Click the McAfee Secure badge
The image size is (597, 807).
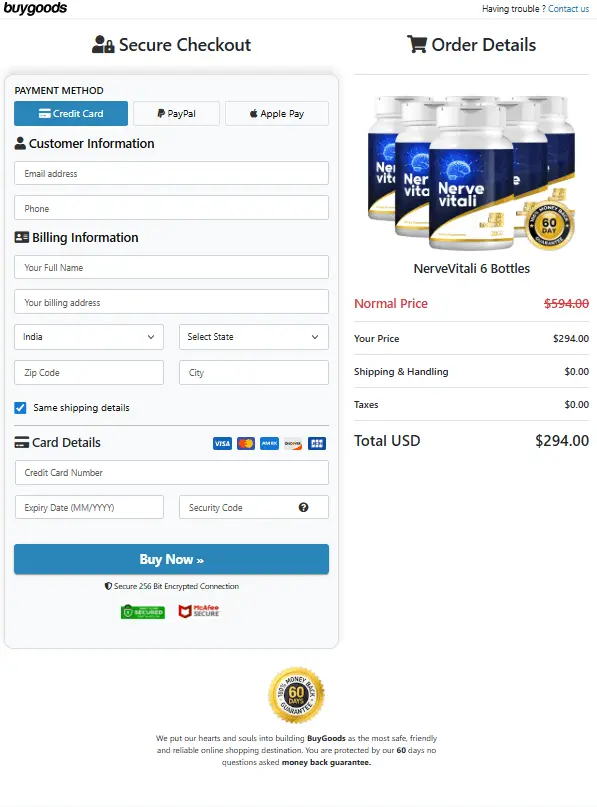pyautogui.click(x=199, y=611)
